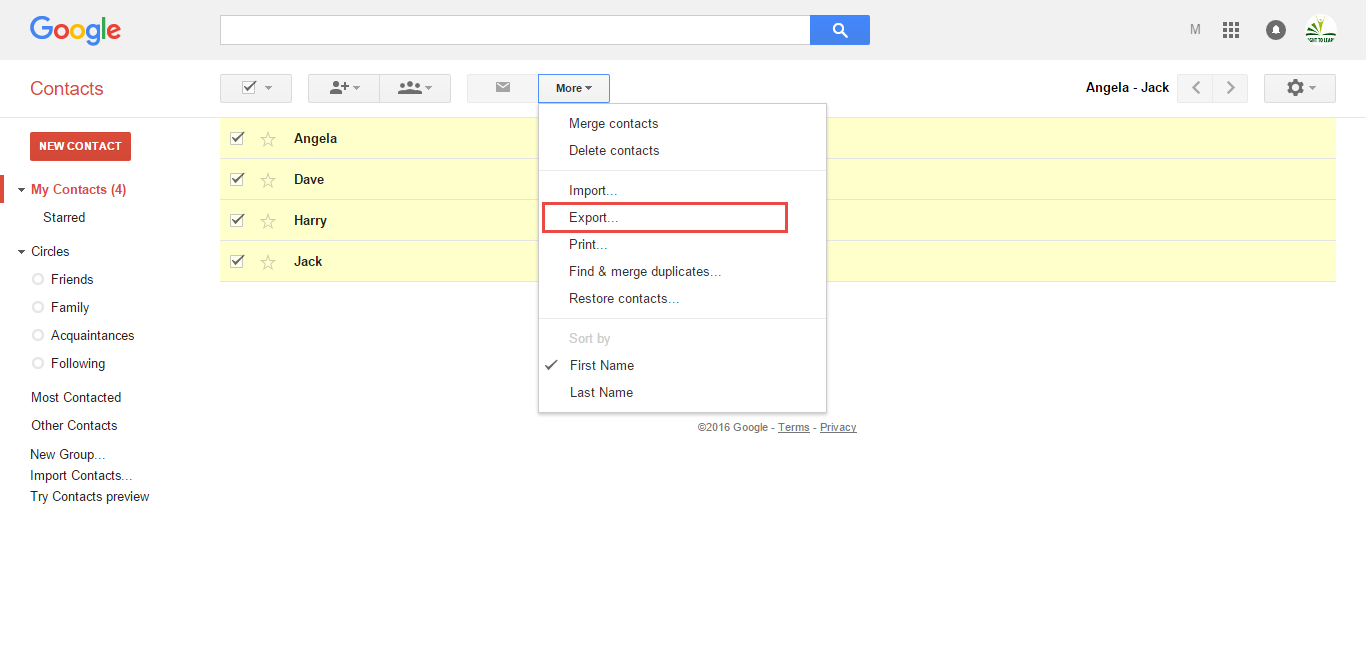Click the blue search magnifier button
This screenshot has width=1366, height=667.
point(839,30)
